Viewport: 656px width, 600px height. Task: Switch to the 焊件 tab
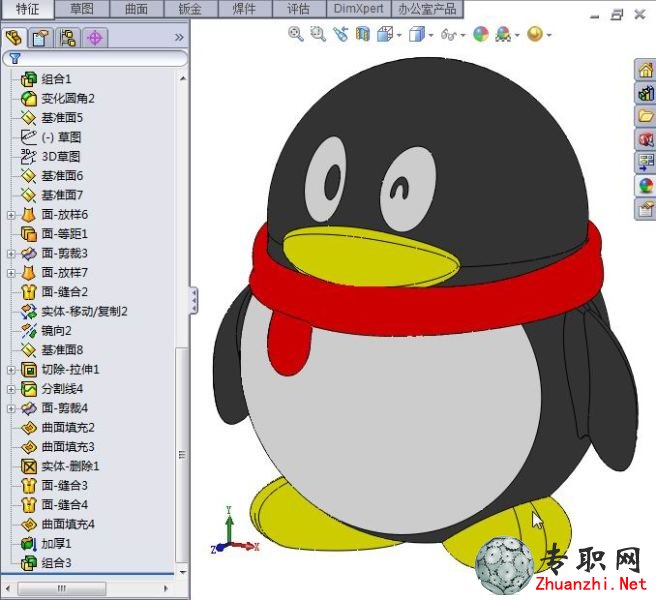[245, 9]
